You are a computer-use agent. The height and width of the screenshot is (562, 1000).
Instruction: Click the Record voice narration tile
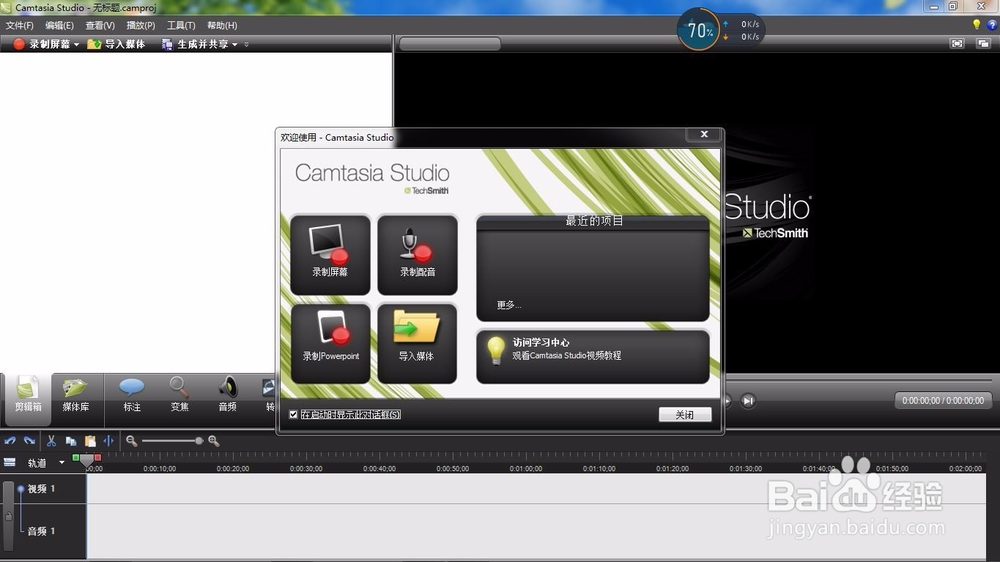click(417, 255)
